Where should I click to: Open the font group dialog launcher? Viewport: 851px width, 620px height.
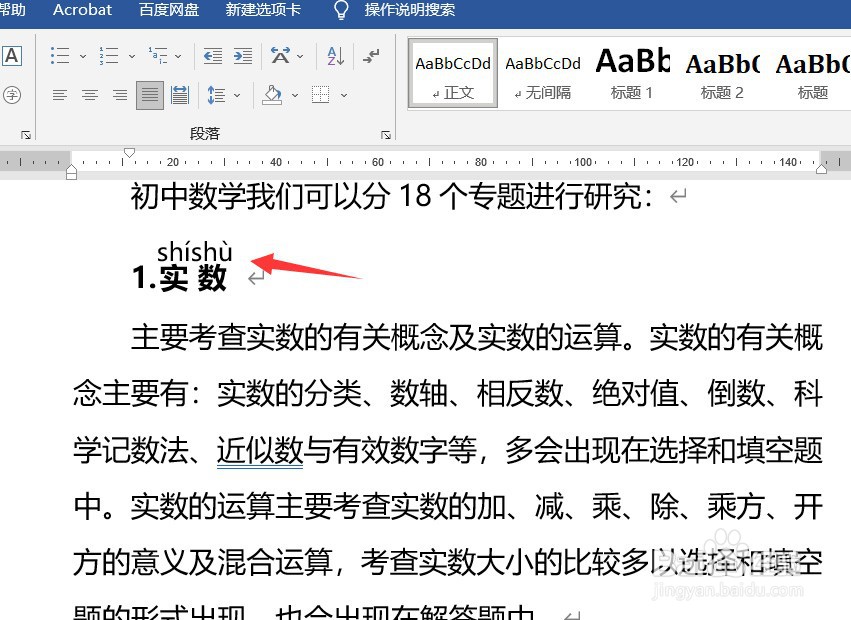coord(26,135)
